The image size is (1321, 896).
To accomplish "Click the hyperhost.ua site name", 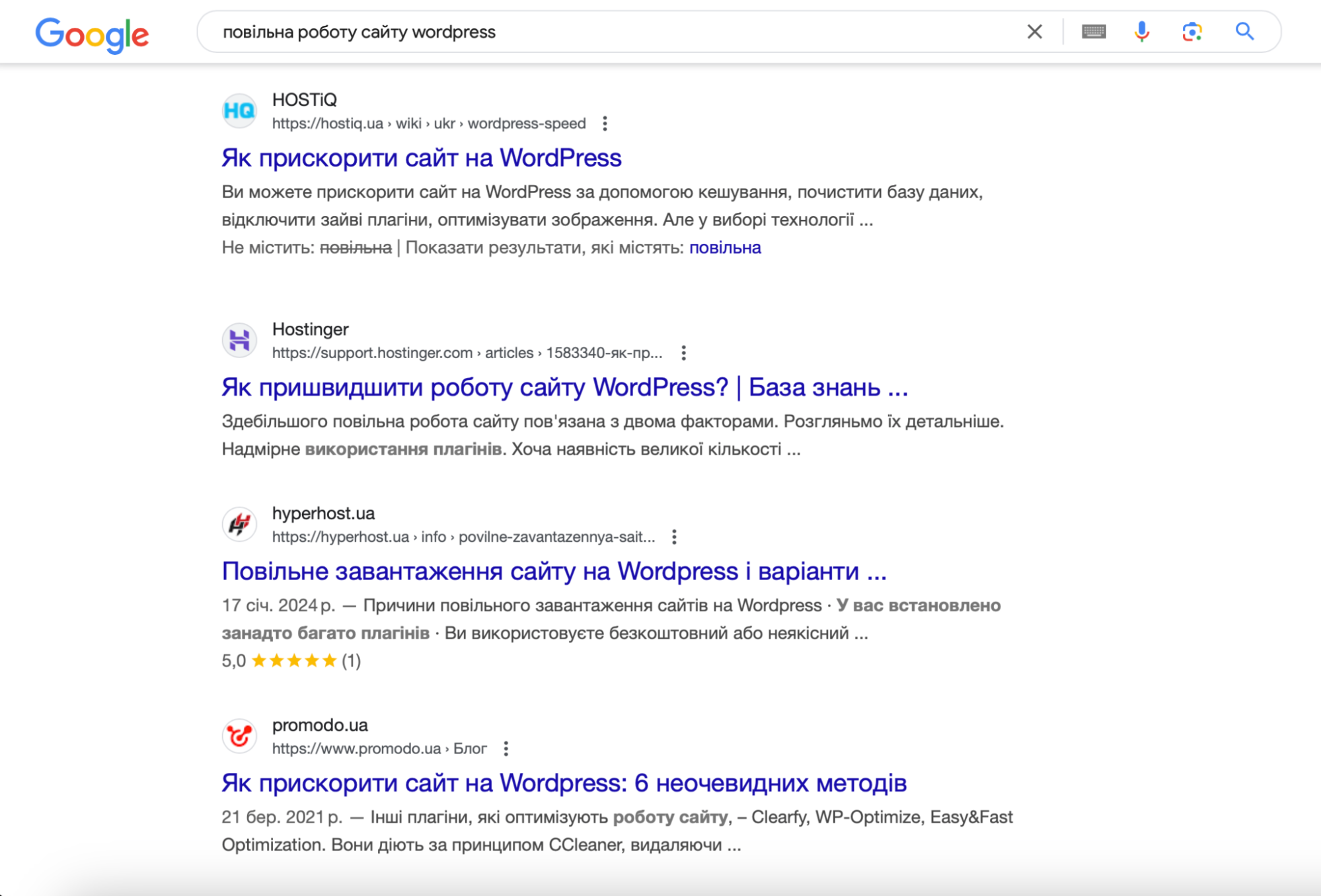I will pos(323,513).
